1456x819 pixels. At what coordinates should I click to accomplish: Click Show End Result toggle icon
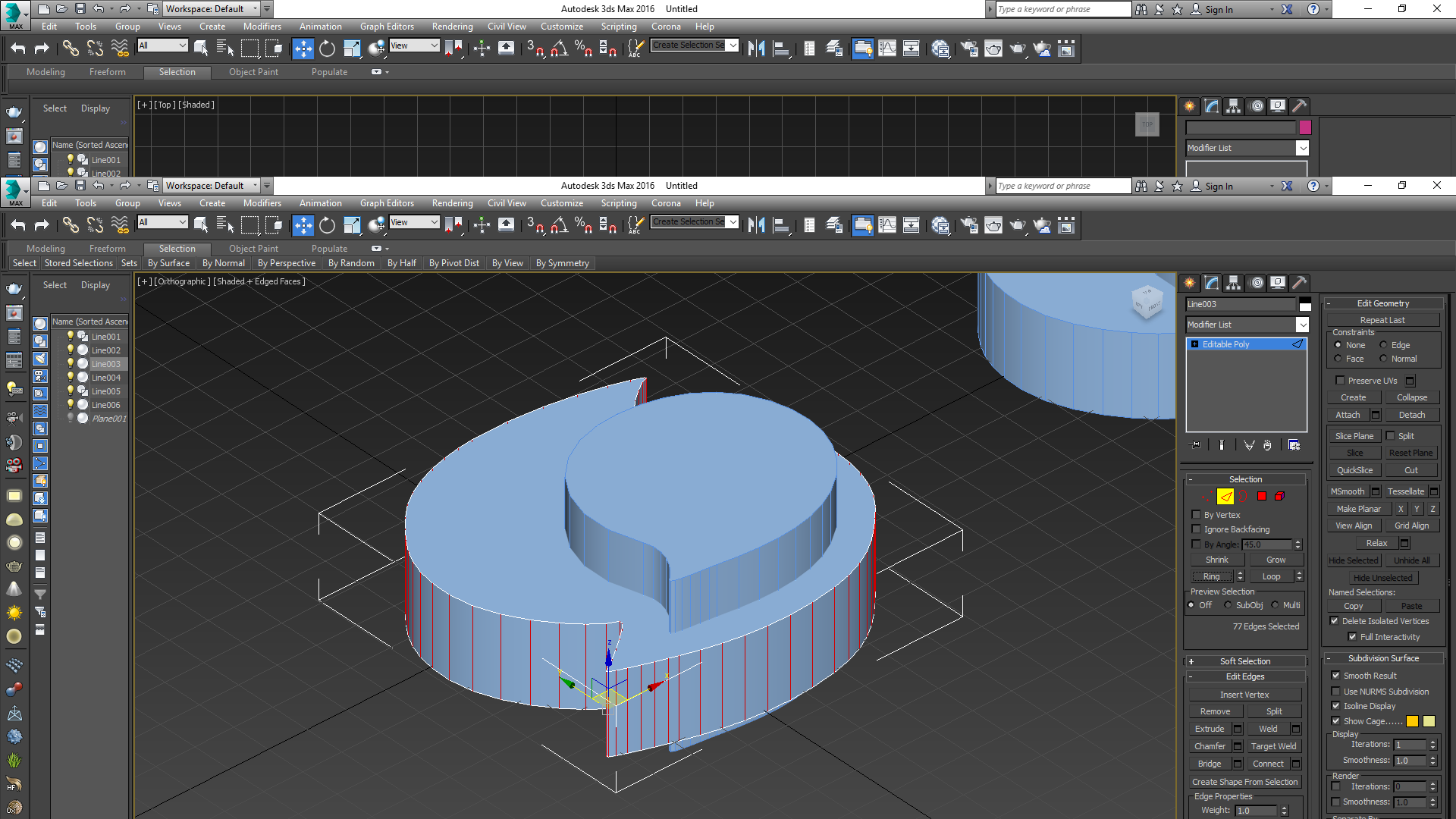(1222, 445)
